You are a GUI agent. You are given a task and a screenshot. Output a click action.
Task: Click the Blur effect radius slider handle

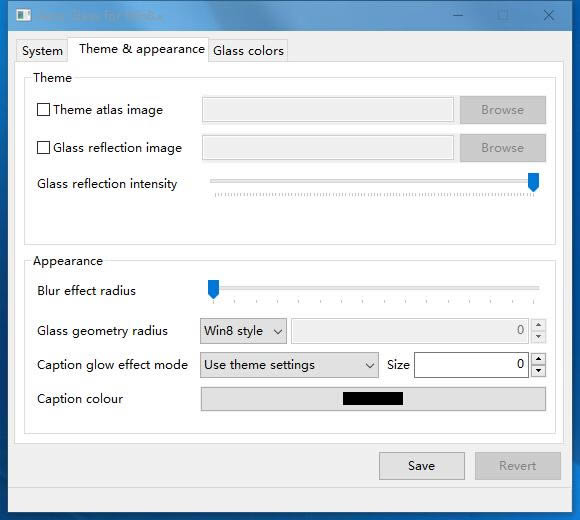click(x=213, y=289)
